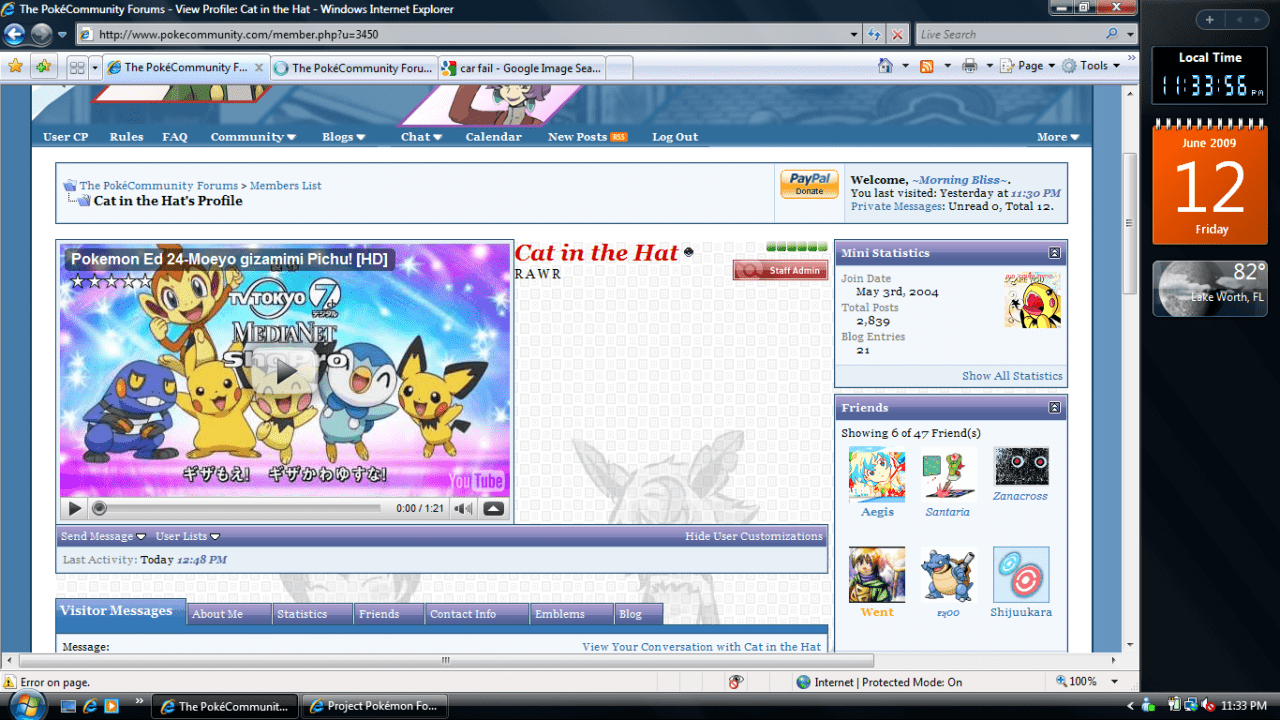This screenshot has height=720, width=1280.
Task: Click the RSS feeds toolbar icon
Action: pyautogui.click(x=927, y=66)
